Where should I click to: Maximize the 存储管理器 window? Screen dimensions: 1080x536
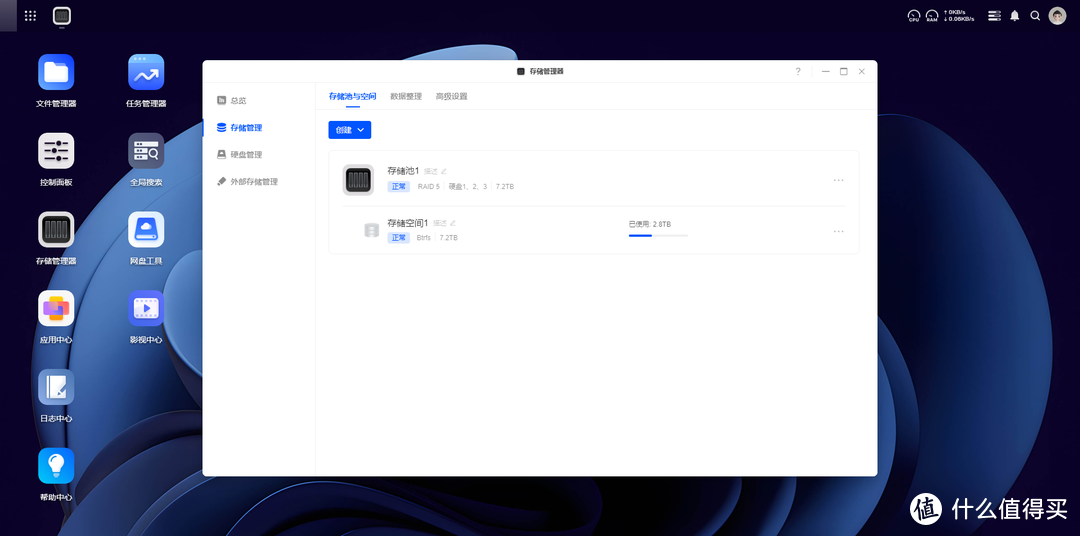pyautogui.click(x=844, y=71)
